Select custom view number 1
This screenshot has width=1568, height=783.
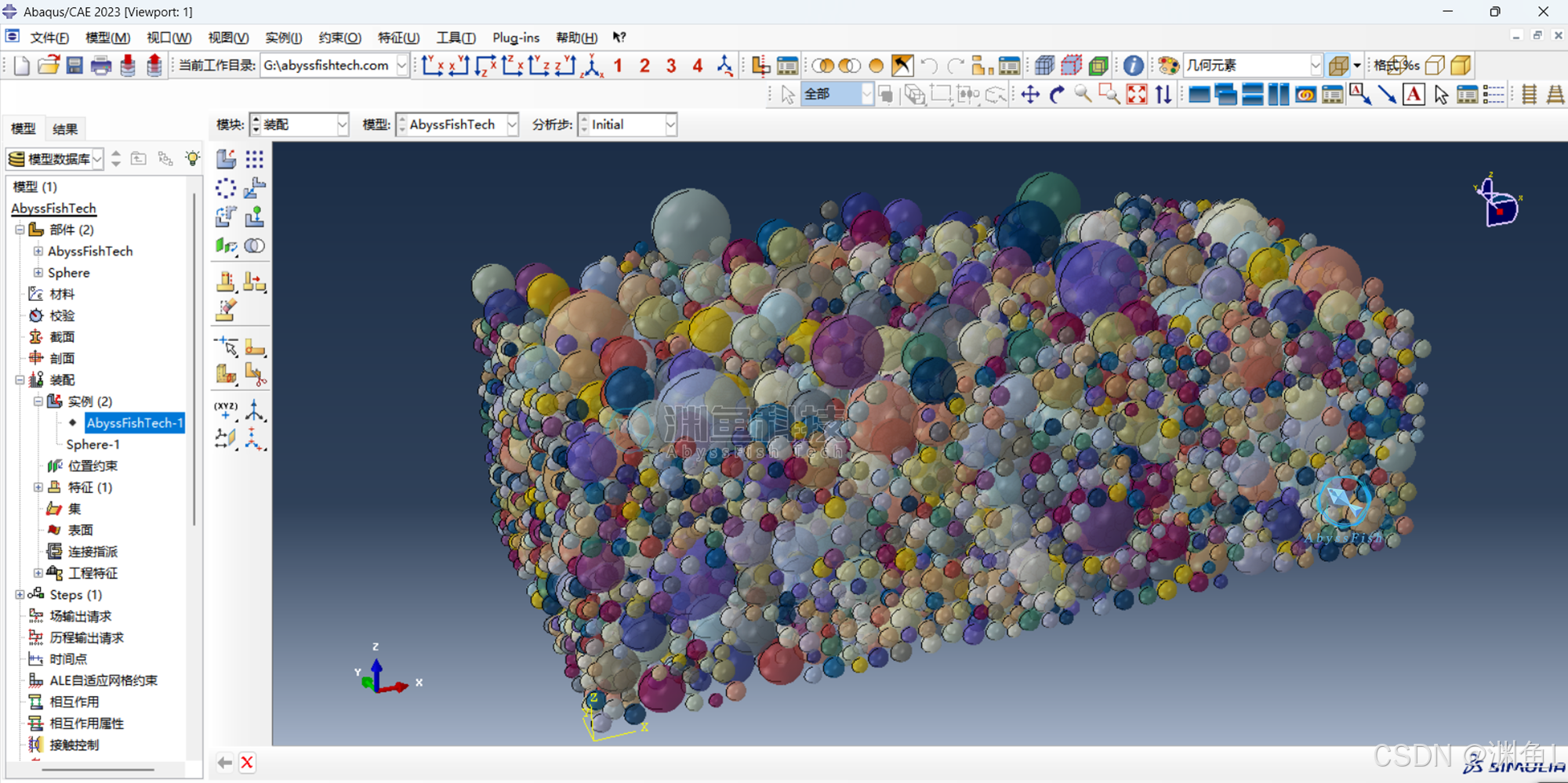click(618, 66)
